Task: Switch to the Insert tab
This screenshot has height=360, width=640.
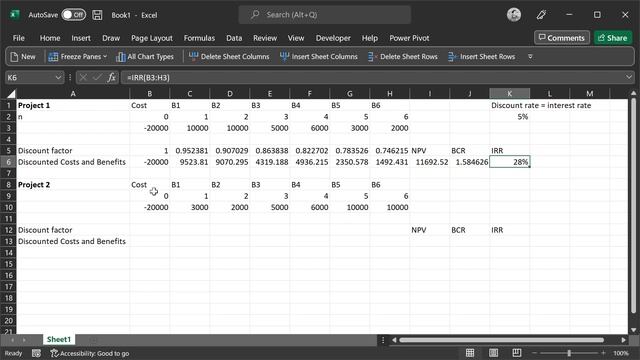Action: pos(81,38)
